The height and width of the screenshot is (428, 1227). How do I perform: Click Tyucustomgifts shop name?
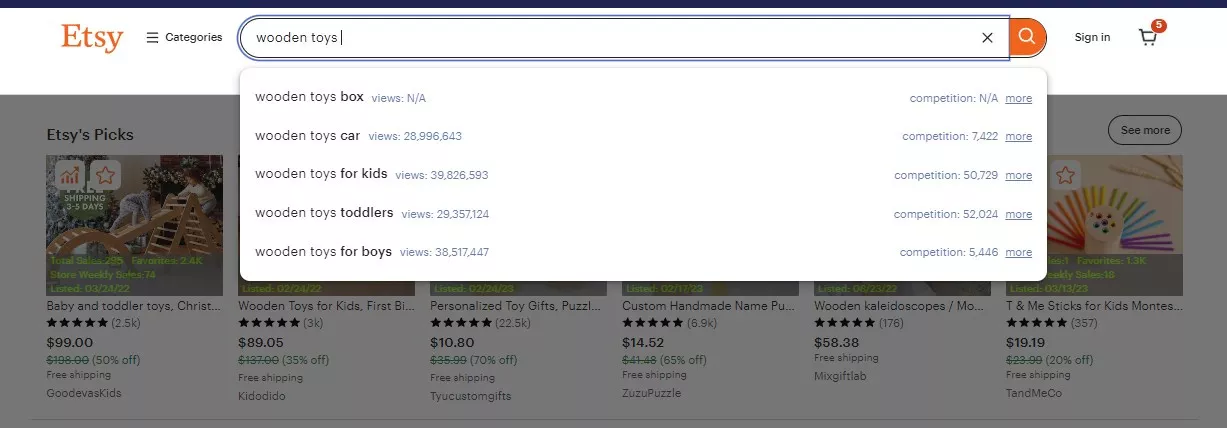(470, 395)
